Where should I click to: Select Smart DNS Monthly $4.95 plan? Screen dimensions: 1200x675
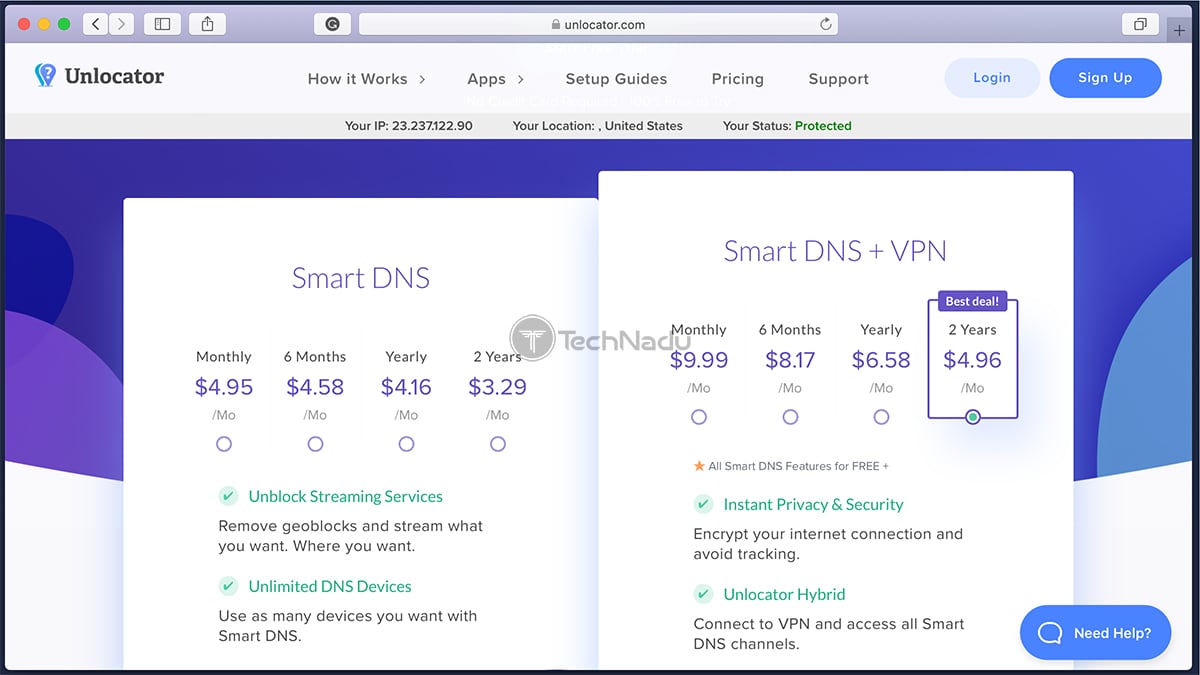(224, 444)
